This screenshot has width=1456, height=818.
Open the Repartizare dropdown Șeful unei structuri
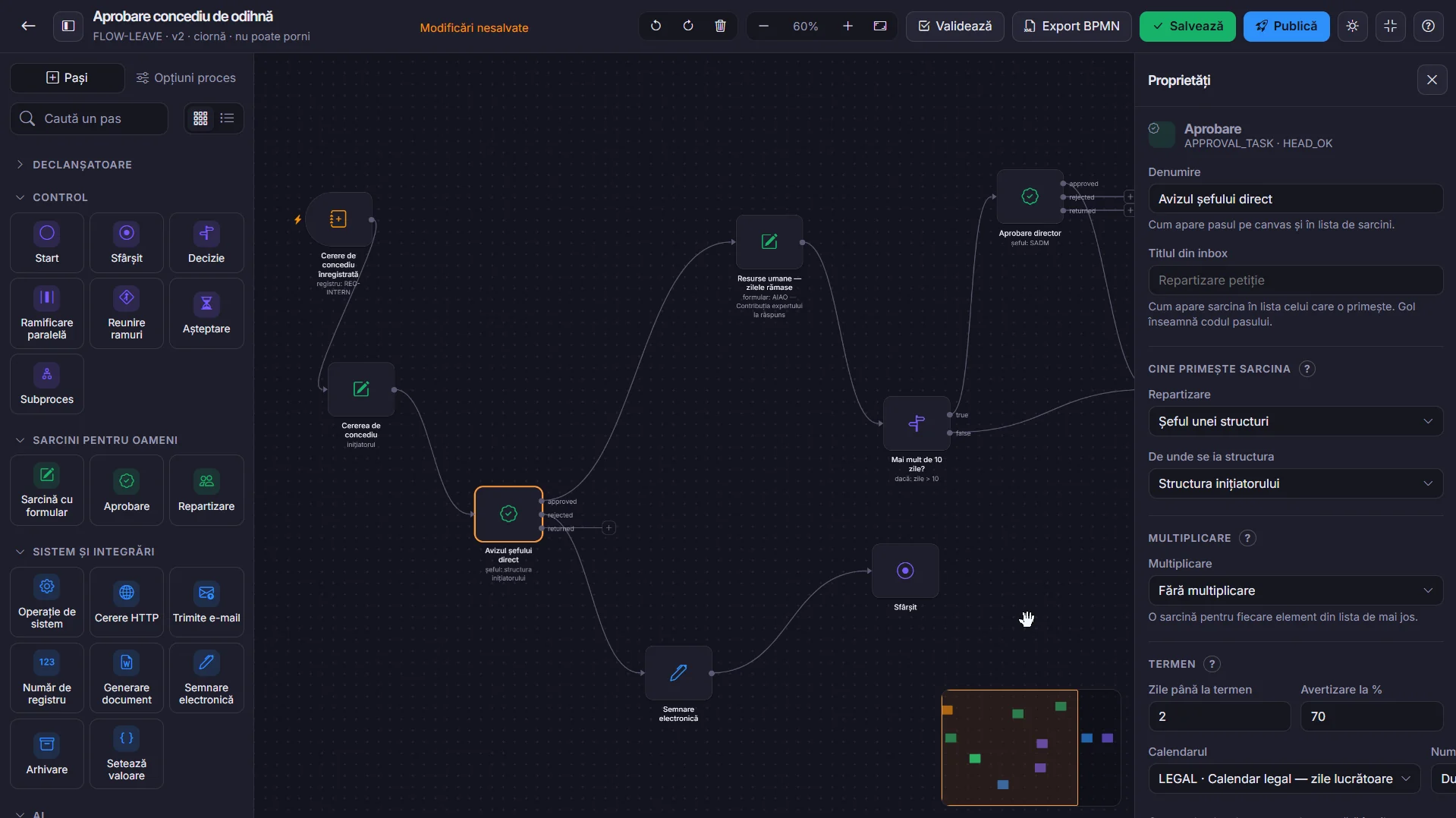1295,421
